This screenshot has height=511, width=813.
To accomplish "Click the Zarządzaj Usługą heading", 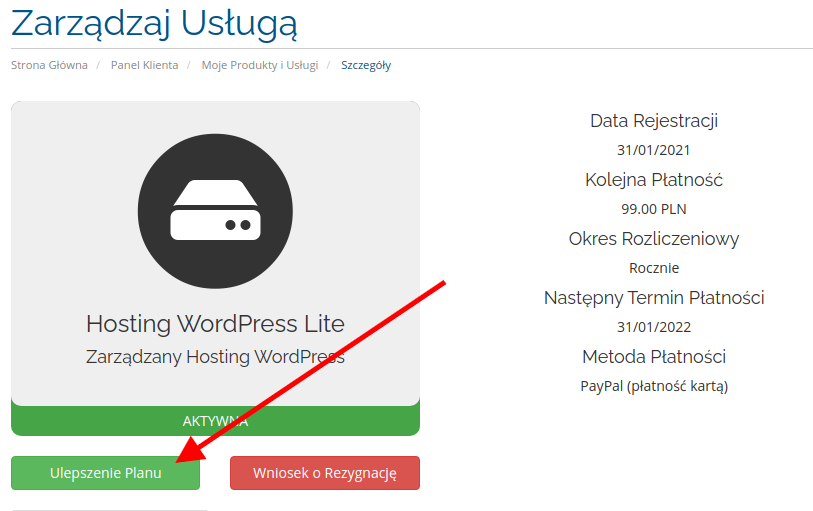I will (x=154, y=23).
